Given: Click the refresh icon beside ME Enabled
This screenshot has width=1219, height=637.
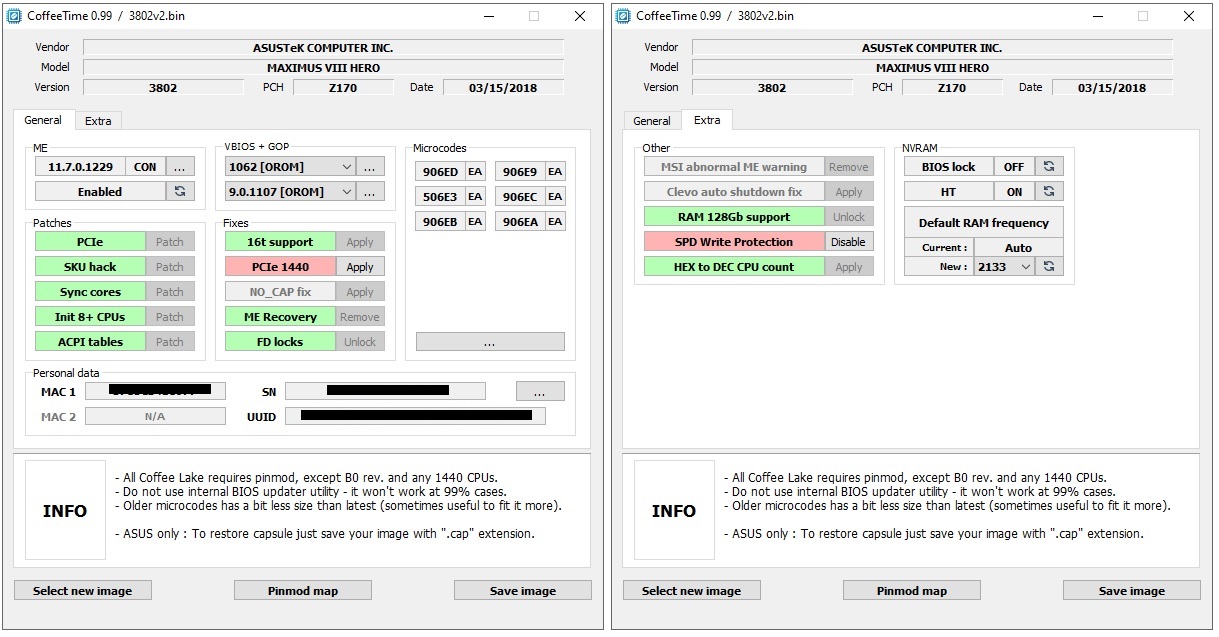Looking at the screenshot, I should tap(180, 191).
